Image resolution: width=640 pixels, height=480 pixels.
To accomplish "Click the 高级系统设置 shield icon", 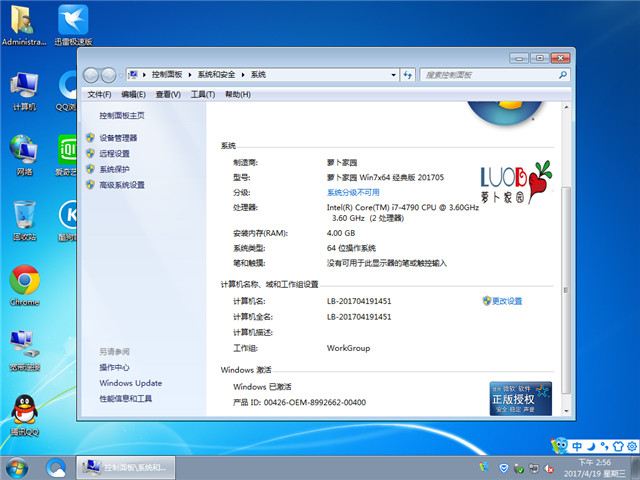I will click(90, 184).
